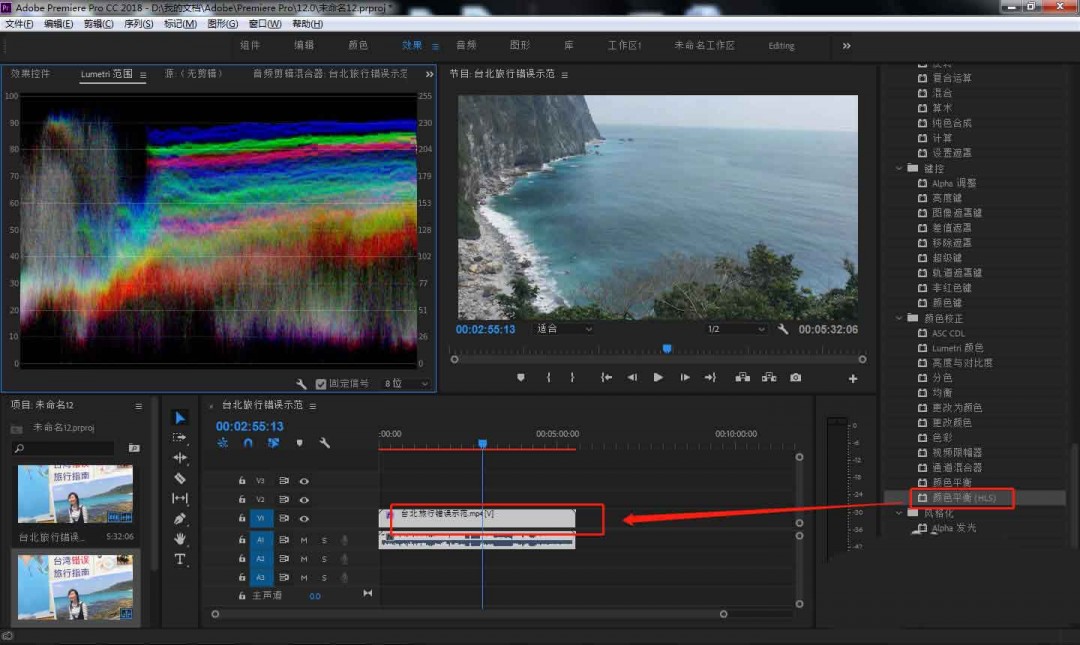Select the Razor tool in the toolbar

[180, 478]
